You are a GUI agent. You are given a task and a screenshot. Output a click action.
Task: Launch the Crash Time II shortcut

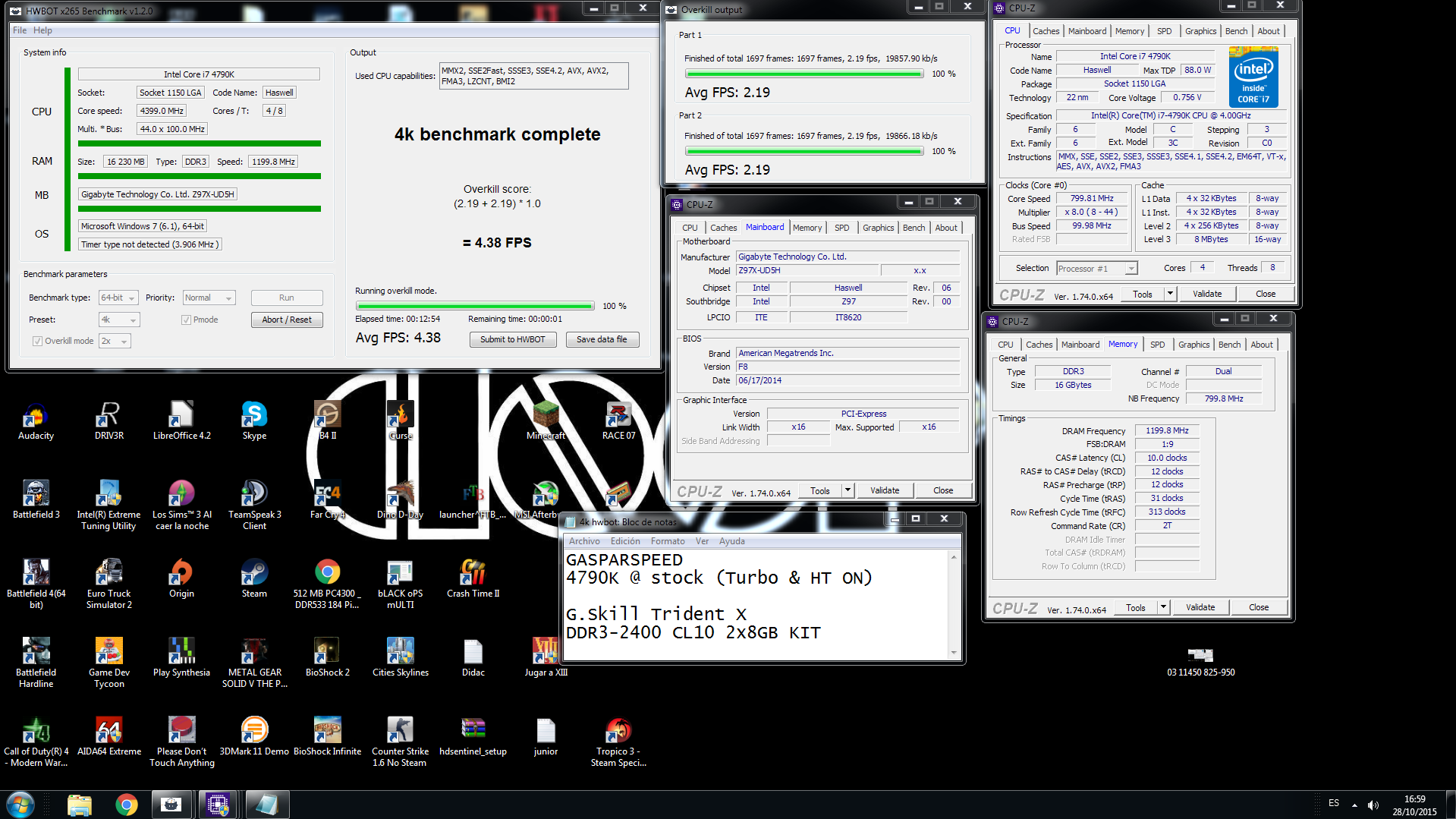(x=473, y=578)
